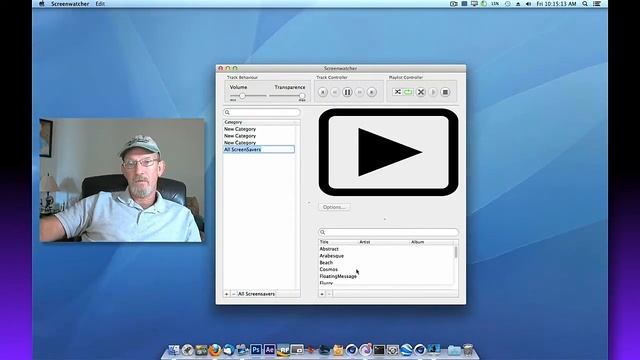Select the Cosmos screensaver row
Image resolution: width=640 pixels, height=360 pixels.
pyautogui.click(x=386, y=269)
